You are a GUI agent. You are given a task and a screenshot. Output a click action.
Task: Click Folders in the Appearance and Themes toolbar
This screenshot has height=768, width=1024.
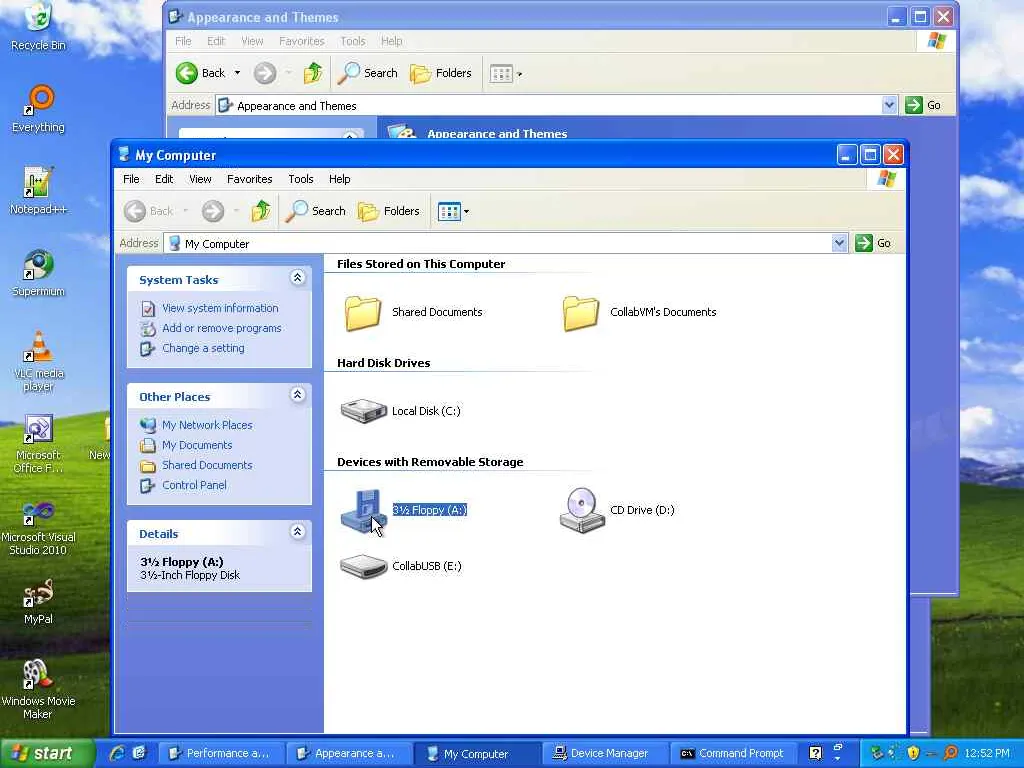coord(441,73)
